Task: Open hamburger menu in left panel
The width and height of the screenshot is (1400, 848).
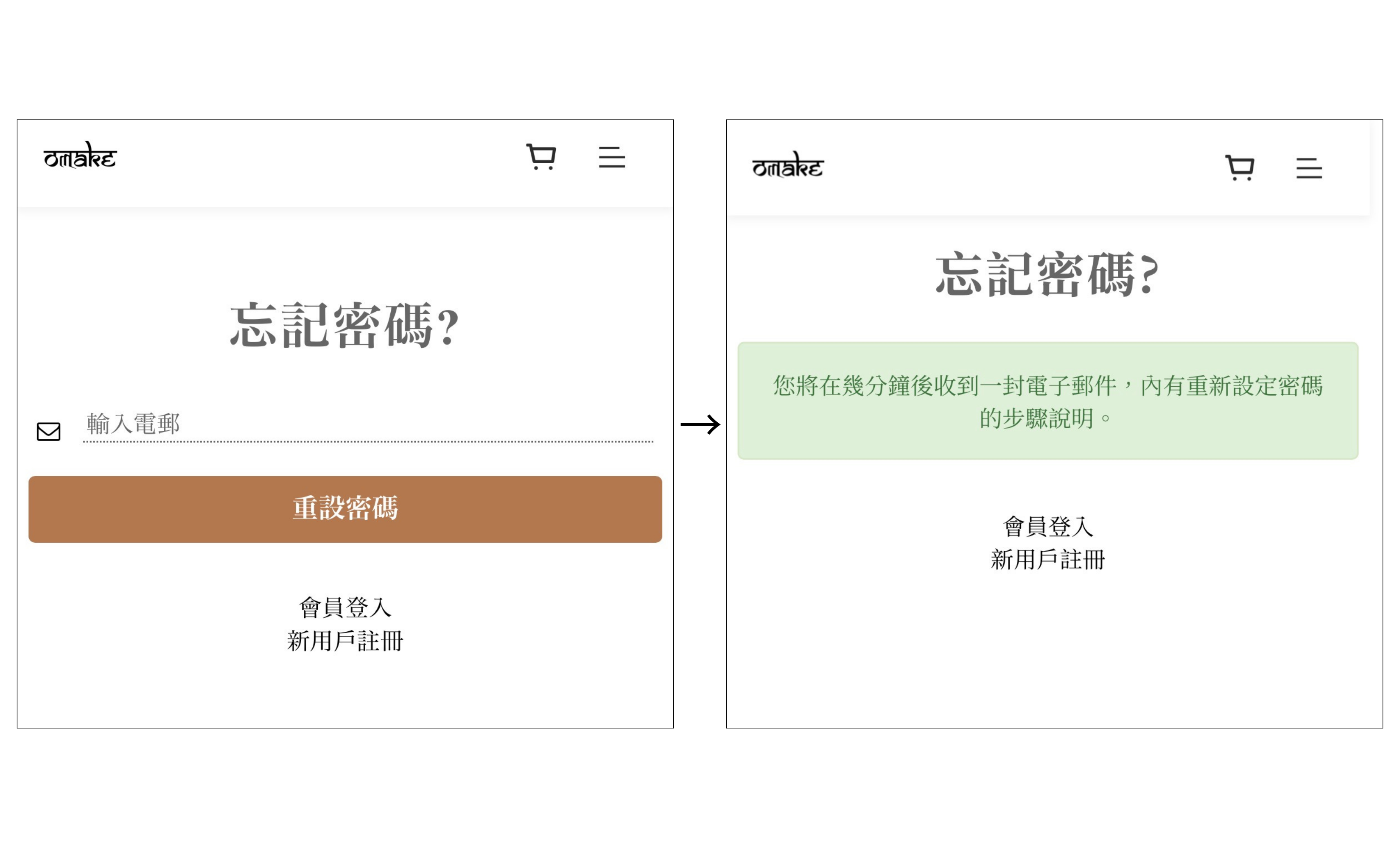Action: click(611, 157)
